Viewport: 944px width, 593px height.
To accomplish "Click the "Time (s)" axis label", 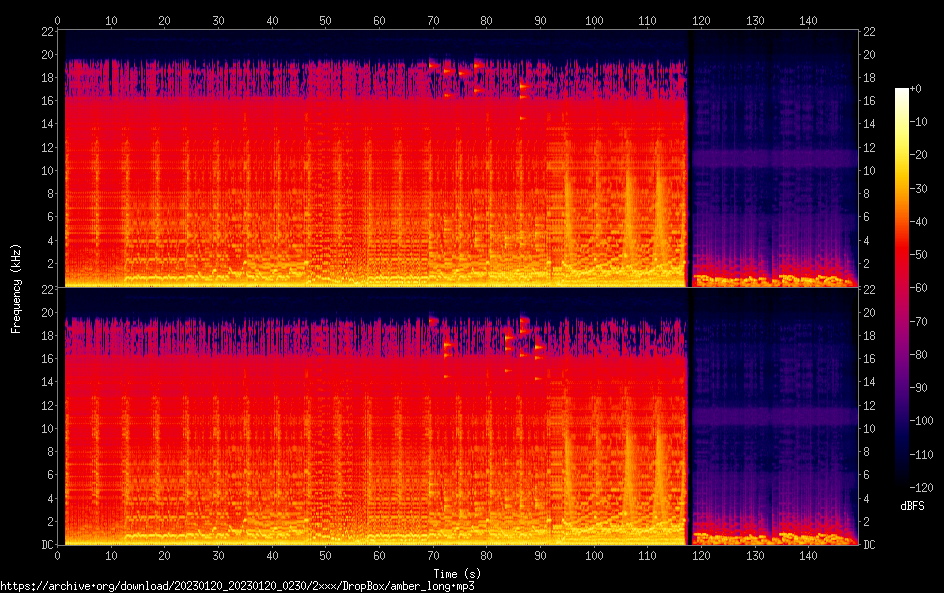I will click(456, 573).
